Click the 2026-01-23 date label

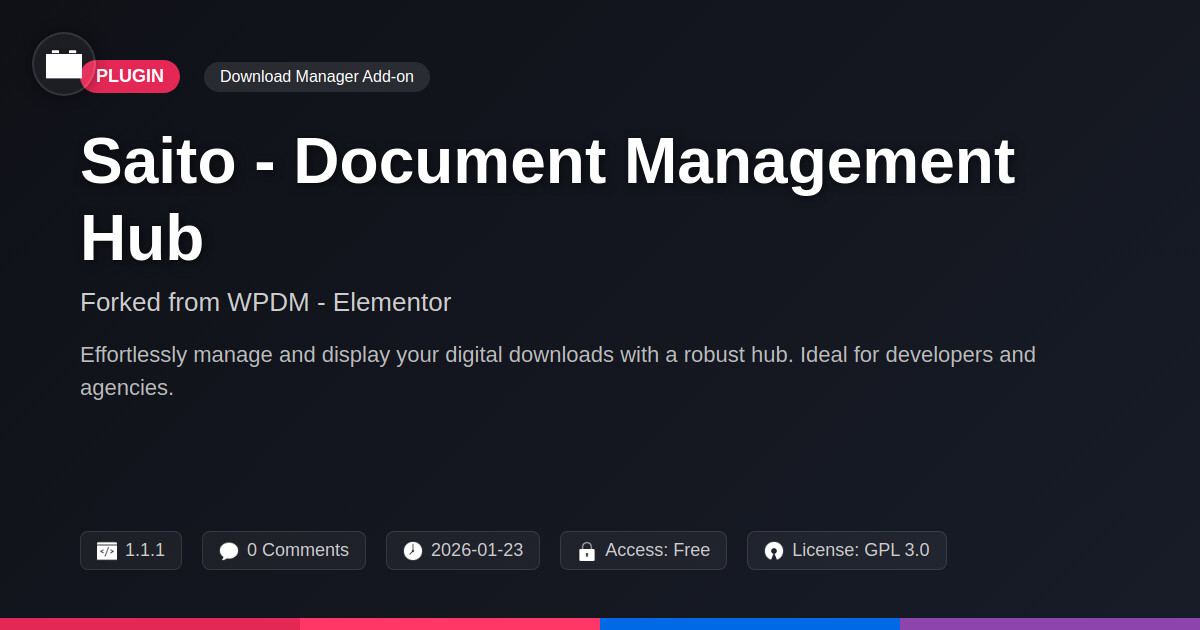pos(476,550)
